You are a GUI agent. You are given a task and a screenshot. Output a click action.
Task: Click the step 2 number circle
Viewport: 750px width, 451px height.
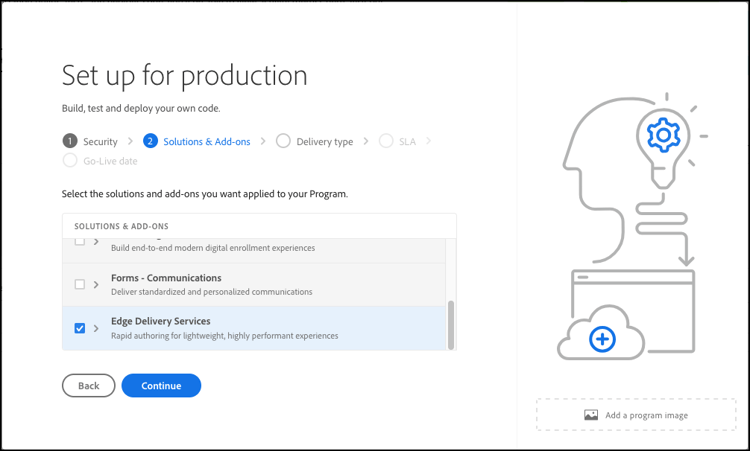(x=150, y=141)
